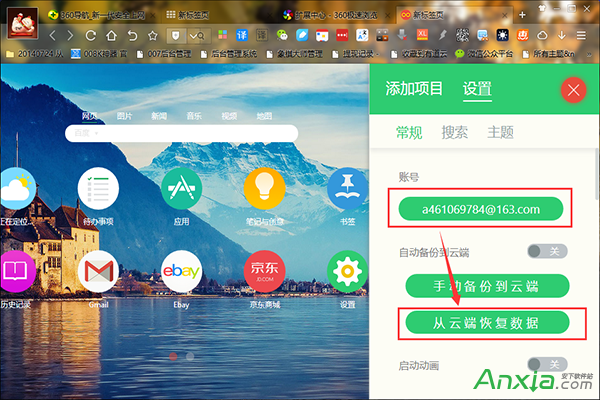
Task: Switch to 添加项目 panel tab
Action: pyautogui.click(x=414, y=89)
